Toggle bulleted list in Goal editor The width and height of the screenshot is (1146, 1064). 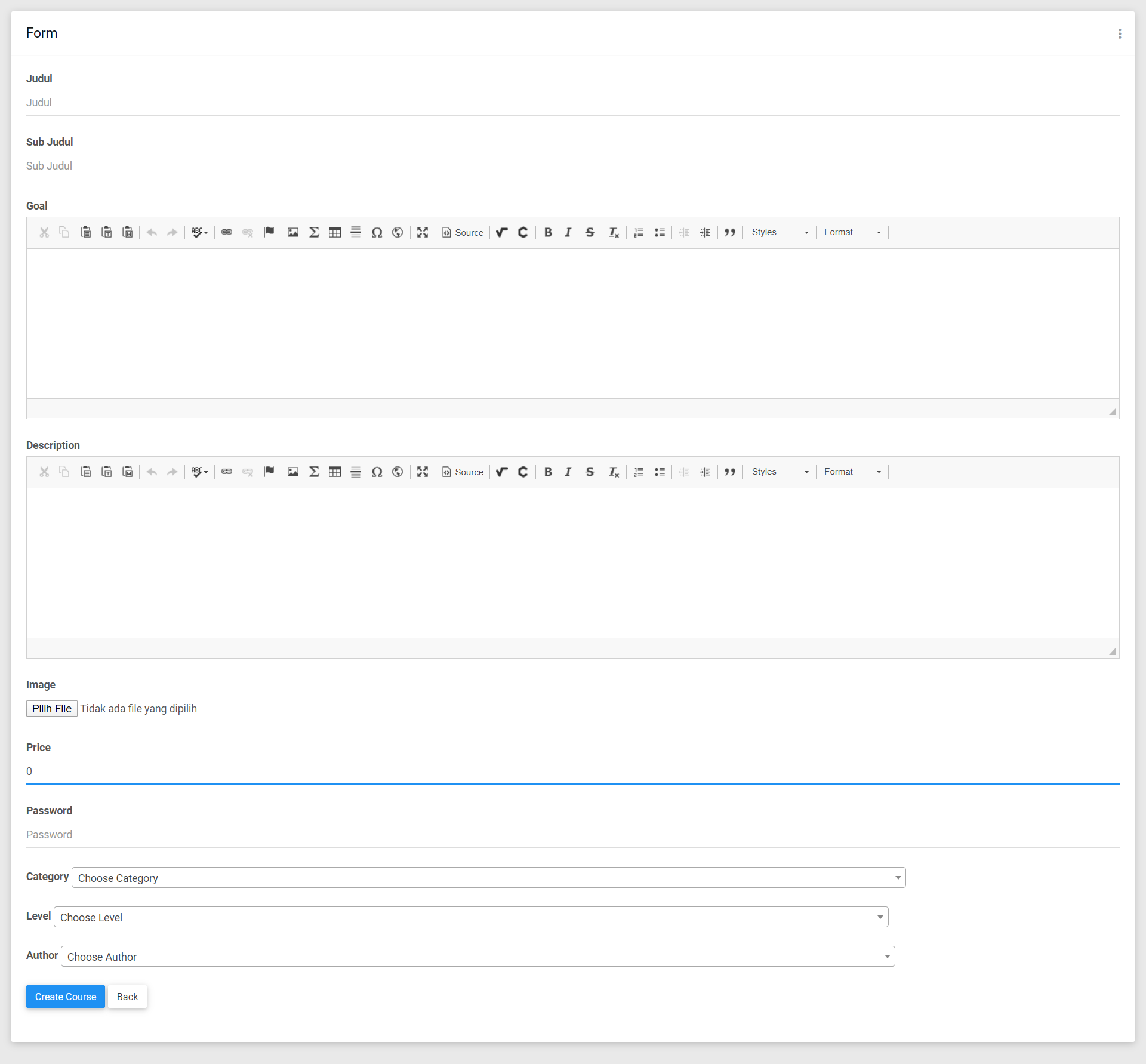click(x=660, y=232)
